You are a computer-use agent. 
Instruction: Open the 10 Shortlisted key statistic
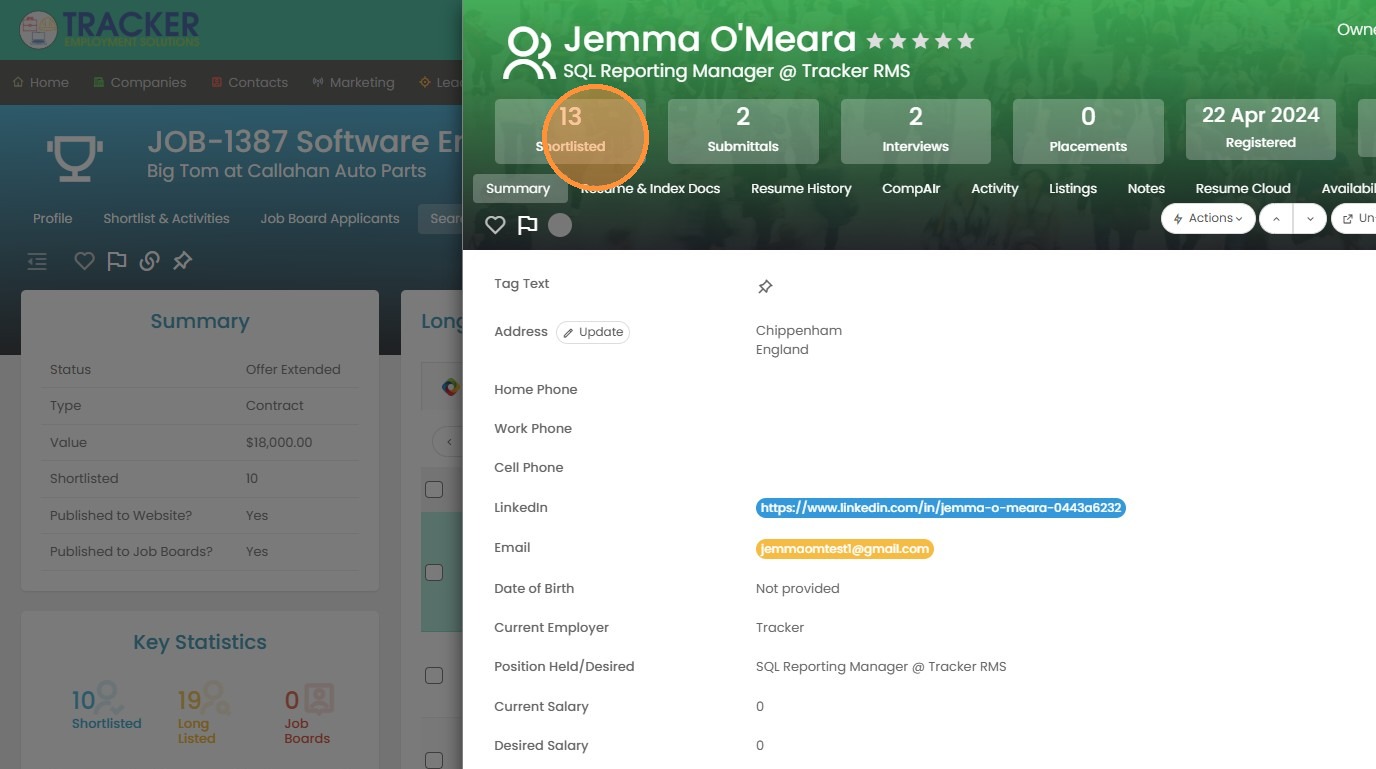pos(106,708)
